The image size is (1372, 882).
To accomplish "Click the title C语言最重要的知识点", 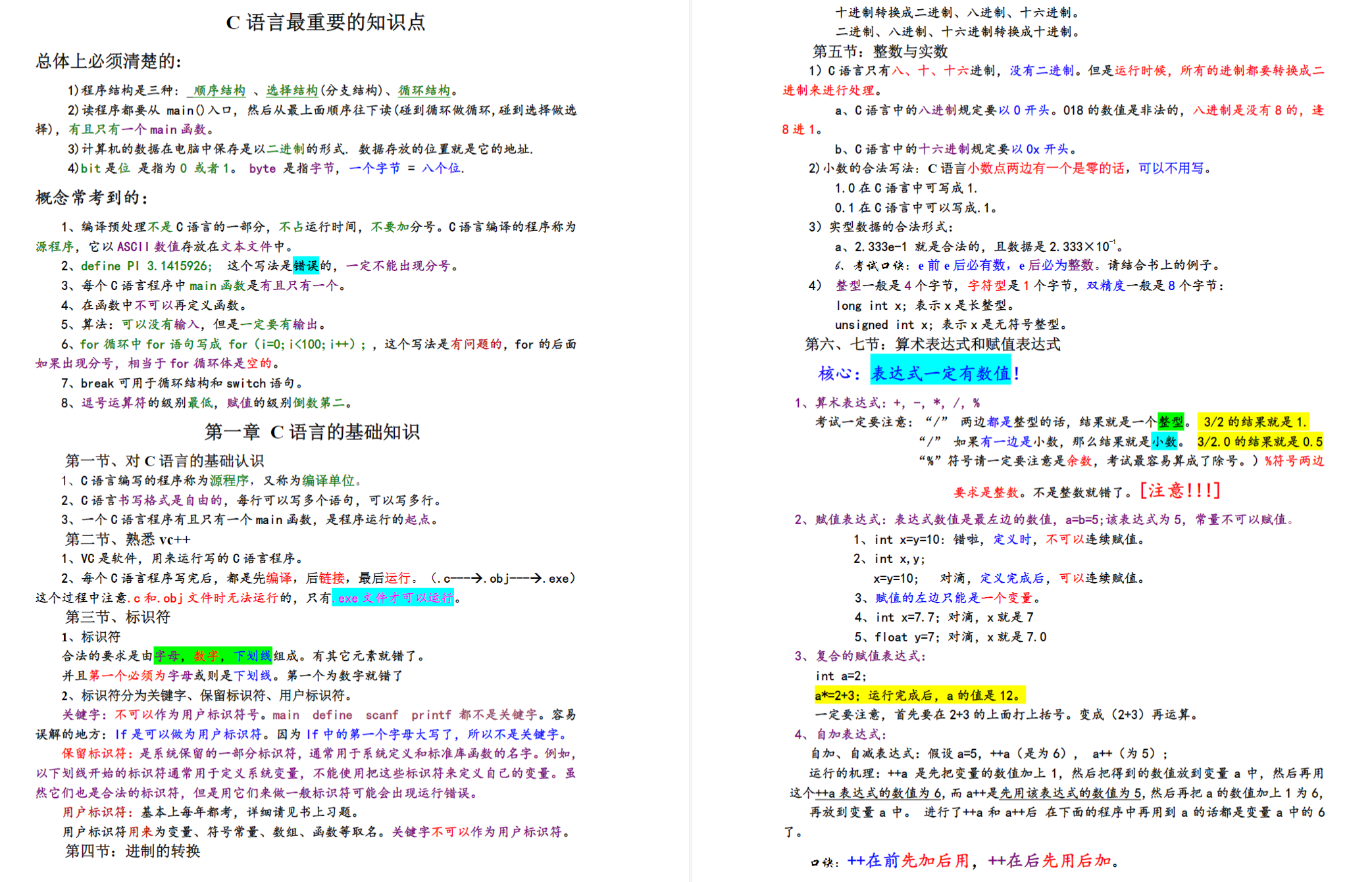I will (326, 22).
